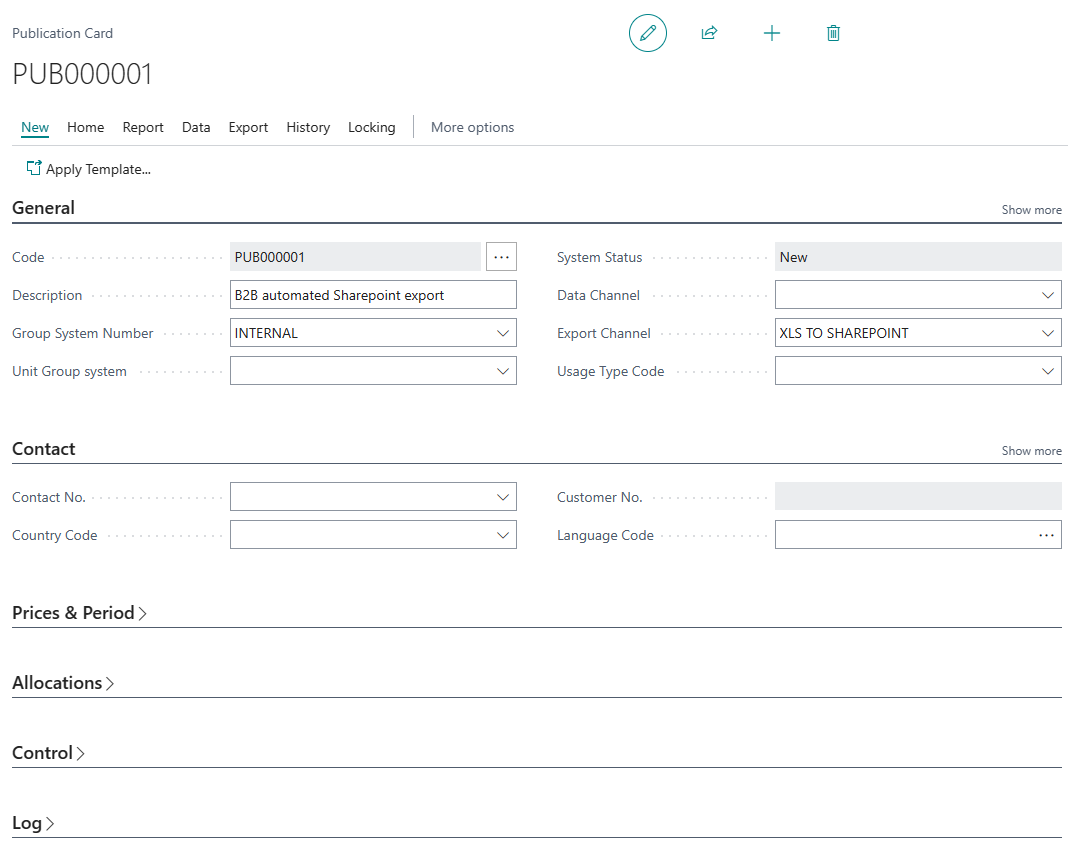Collapse the Contact section header
The image size is (1068, 855).
click(44, 448)
